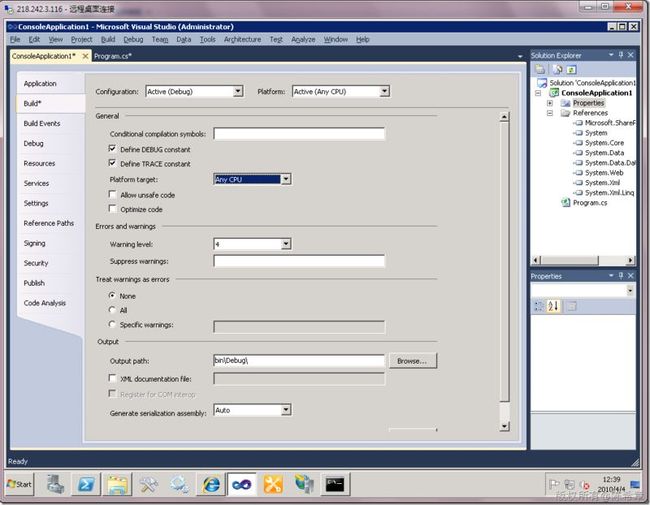Enable Optimize code checkbox
The width and height of the screenshot is (650, 505).
[112, 209]
